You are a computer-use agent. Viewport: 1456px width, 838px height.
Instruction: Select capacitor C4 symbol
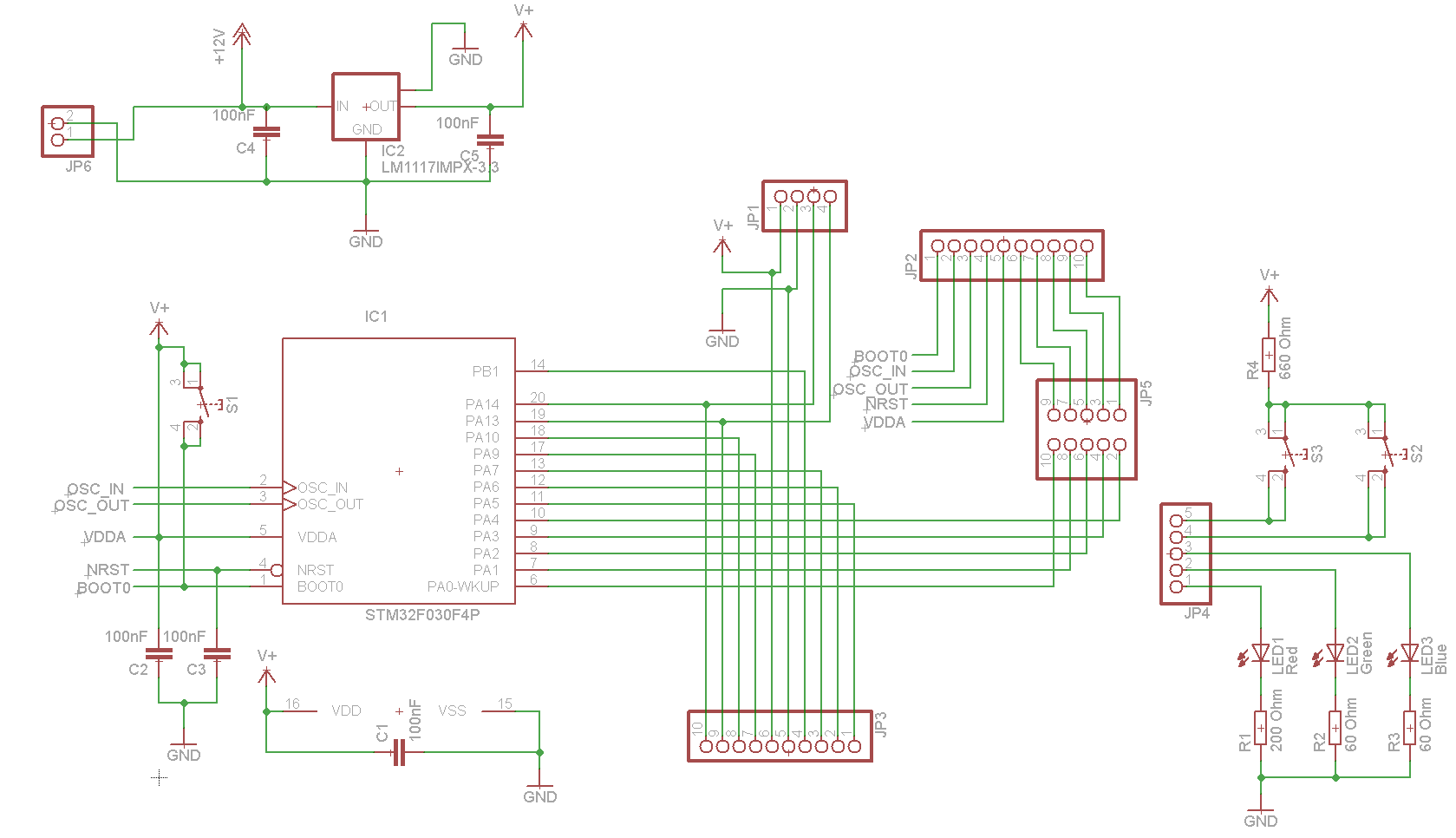[266, 132]
